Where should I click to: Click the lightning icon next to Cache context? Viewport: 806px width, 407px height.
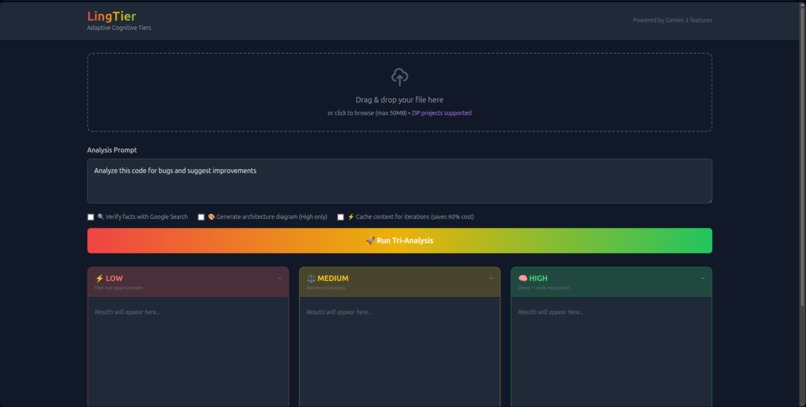point(351,217)
